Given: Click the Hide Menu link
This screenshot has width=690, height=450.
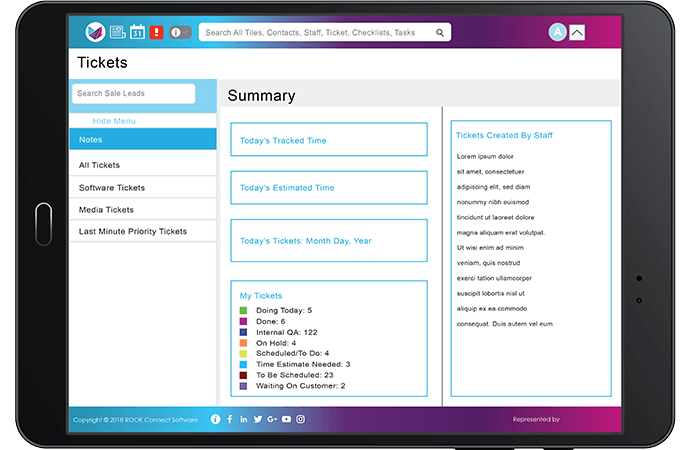Looking at the screenshot, I should [x=114, y=121].
